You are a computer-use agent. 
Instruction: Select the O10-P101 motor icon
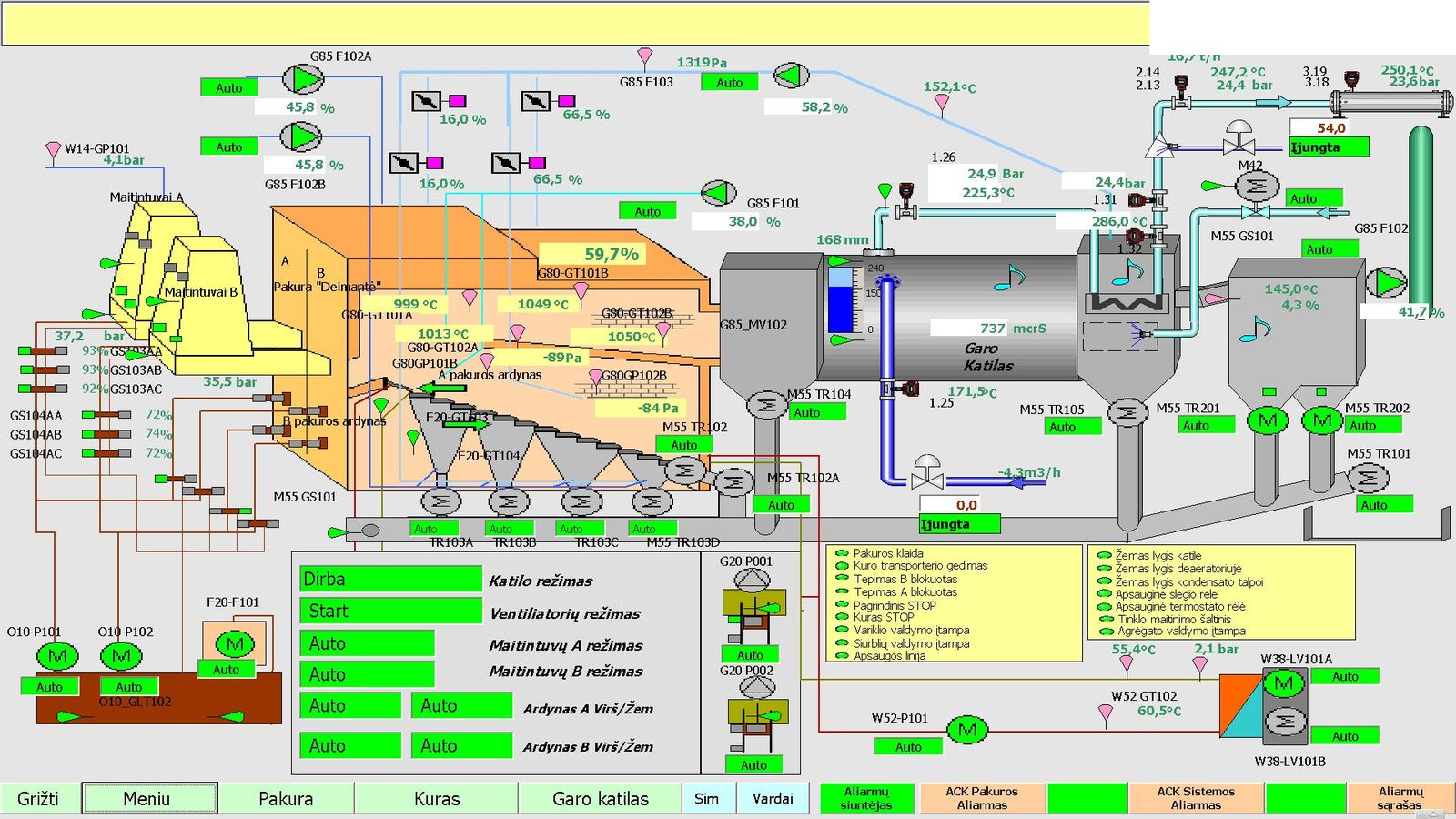point(56,655)
